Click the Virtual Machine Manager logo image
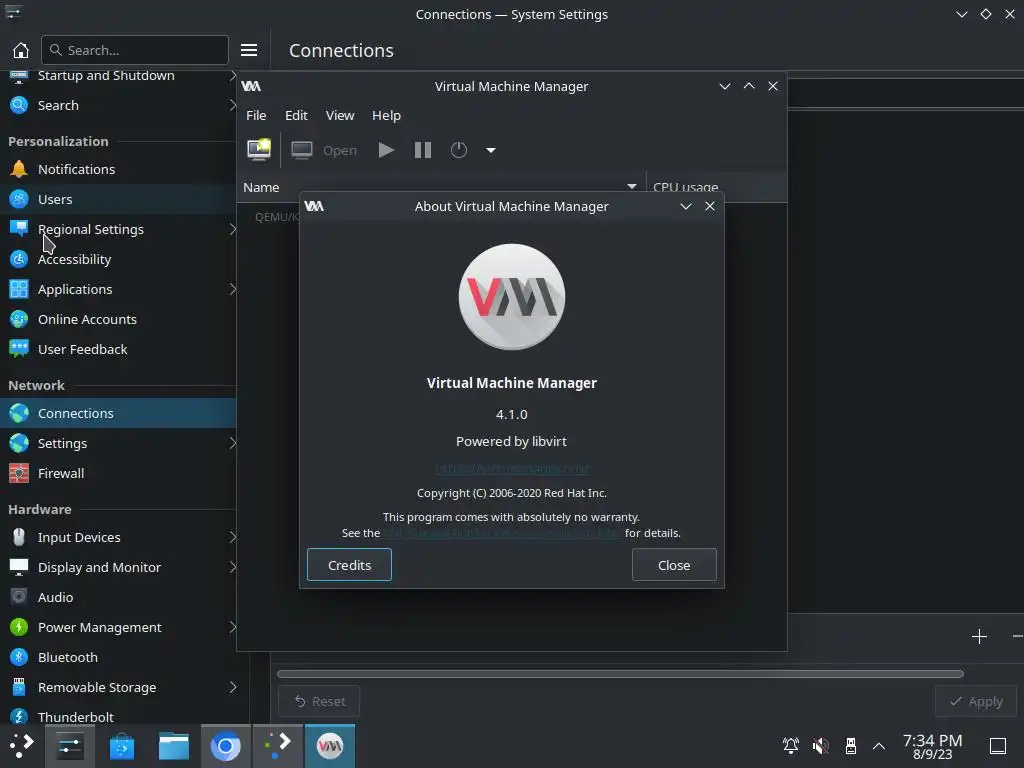Image resolution: width=1024 pixels, height=768 pixels. (x=511, y=297)
